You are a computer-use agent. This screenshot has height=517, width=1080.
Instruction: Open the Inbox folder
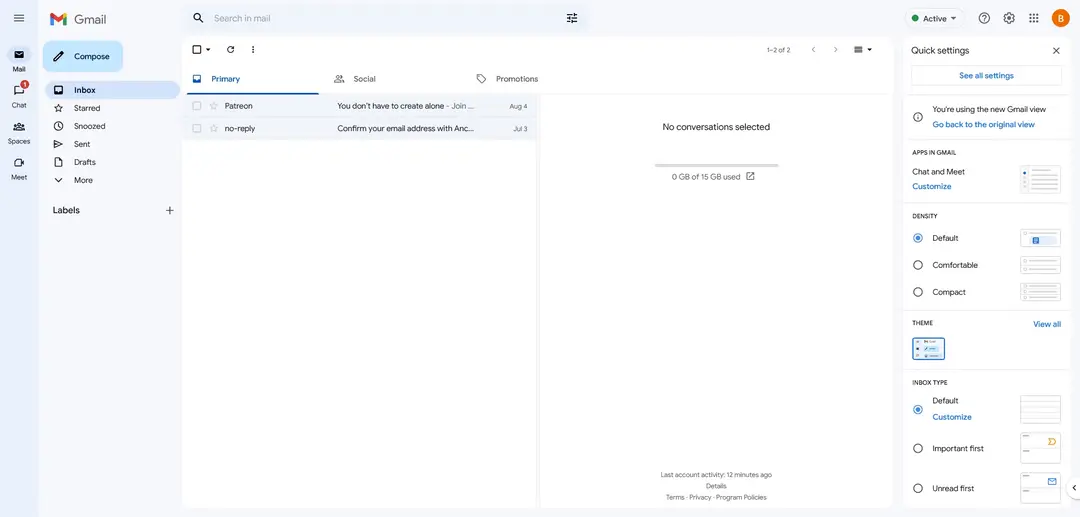(112, 90)
